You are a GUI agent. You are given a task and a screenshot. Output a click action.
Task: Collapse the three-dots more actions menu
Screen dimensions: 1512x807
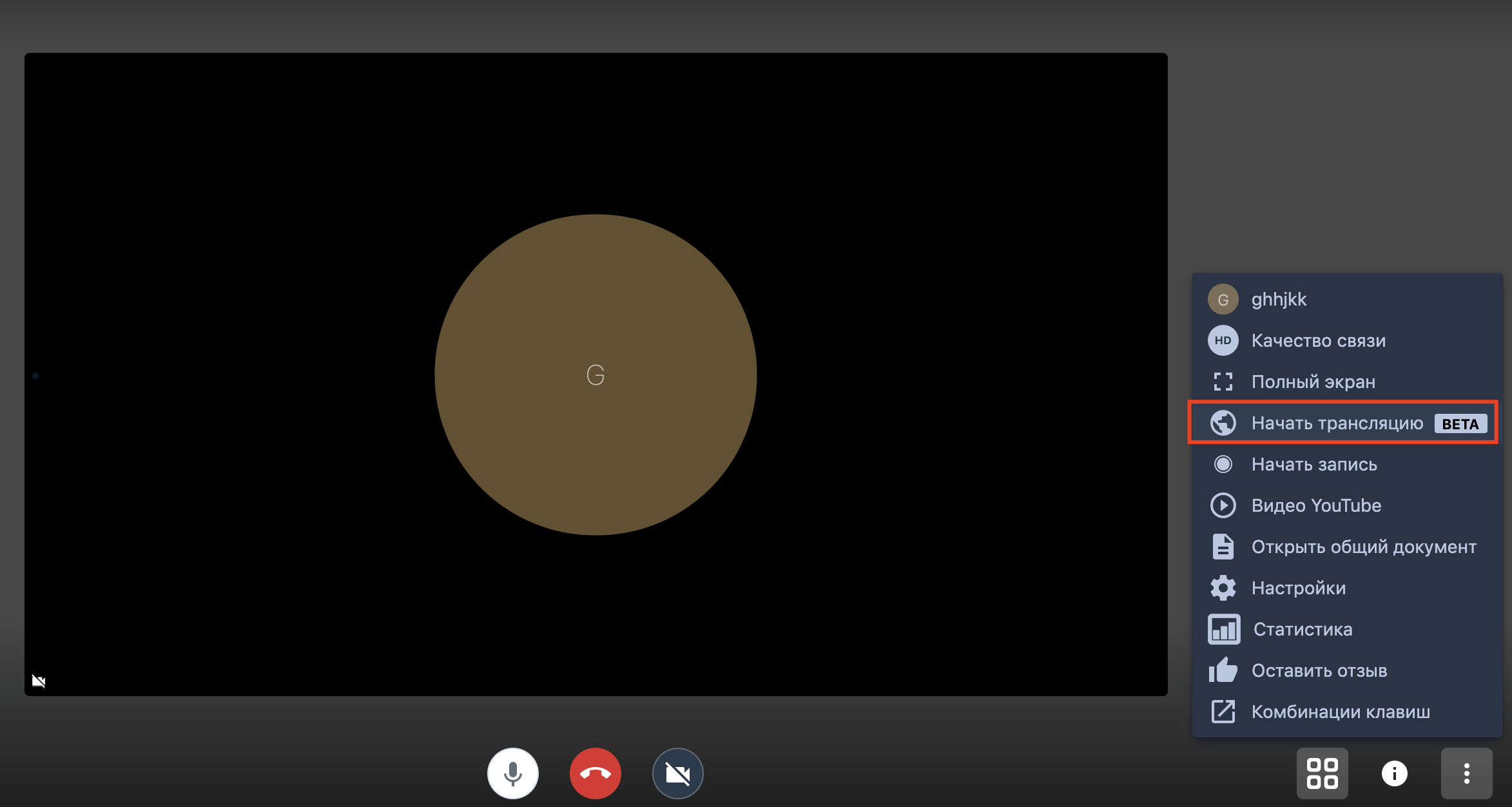(x=1466, y=773)
